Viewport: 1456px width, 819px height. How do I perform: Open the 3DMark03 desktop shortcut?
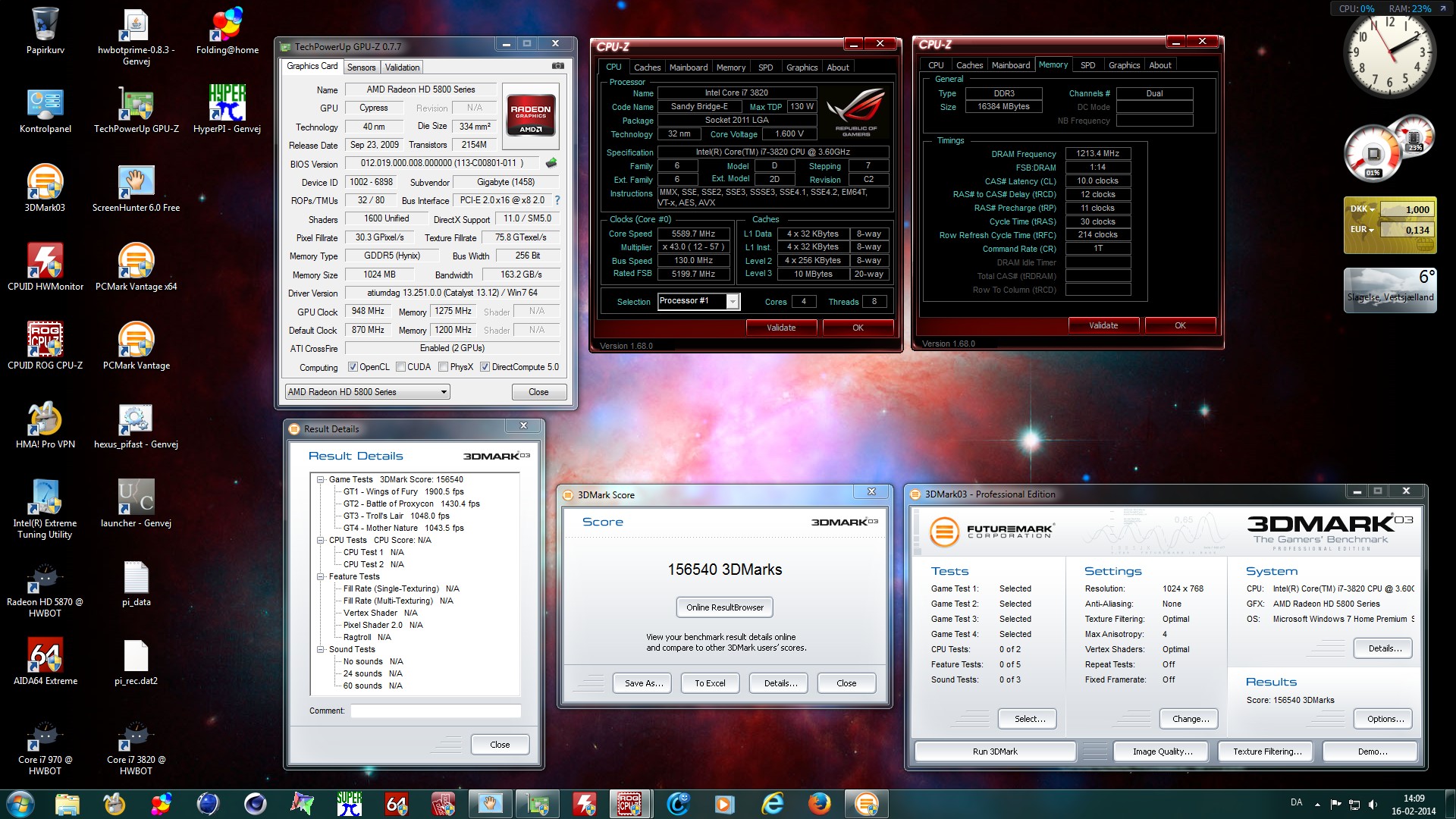pos(45,190)
